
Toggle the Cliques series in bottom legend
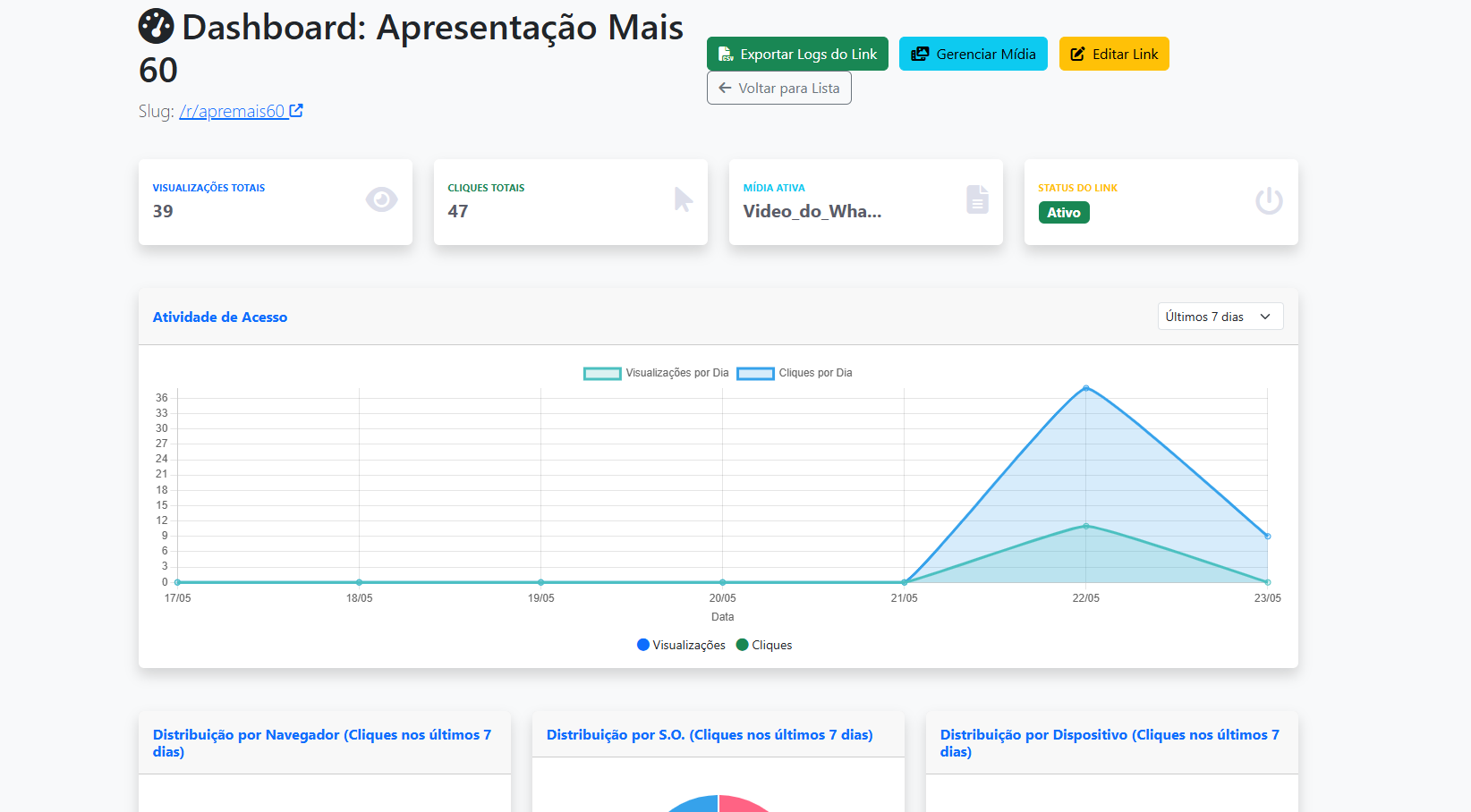(764, 645)
